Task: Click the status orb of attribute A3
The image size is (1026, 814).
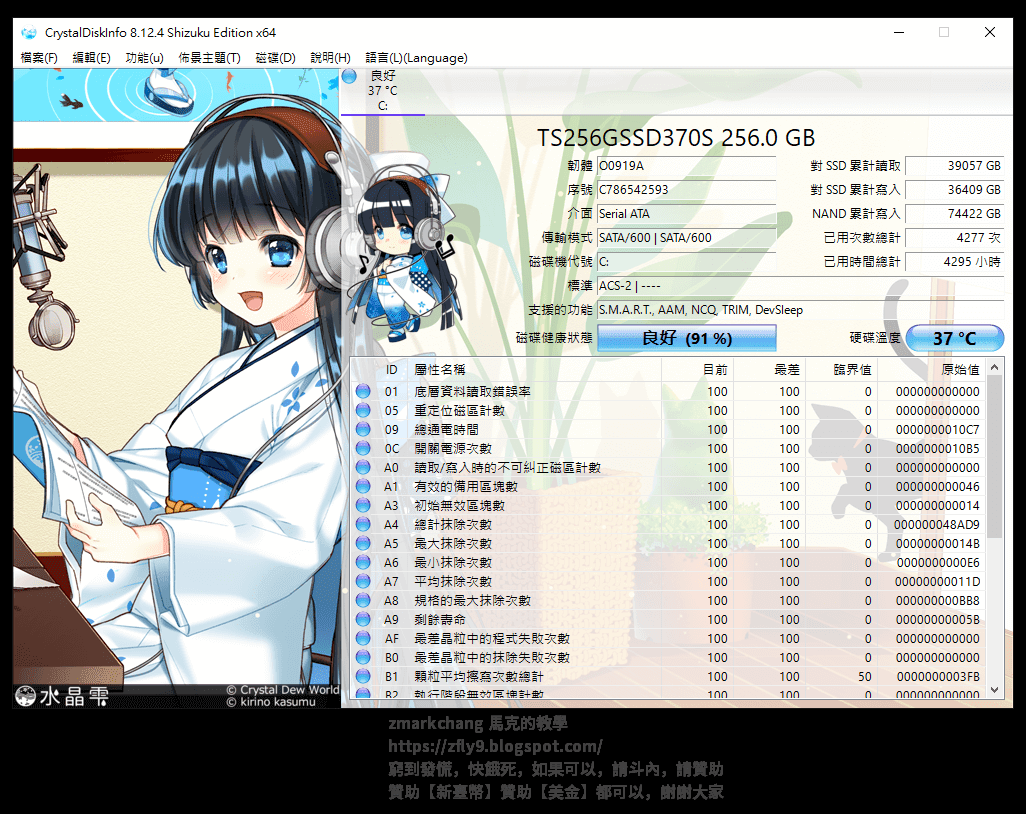Action: (363, 505)
